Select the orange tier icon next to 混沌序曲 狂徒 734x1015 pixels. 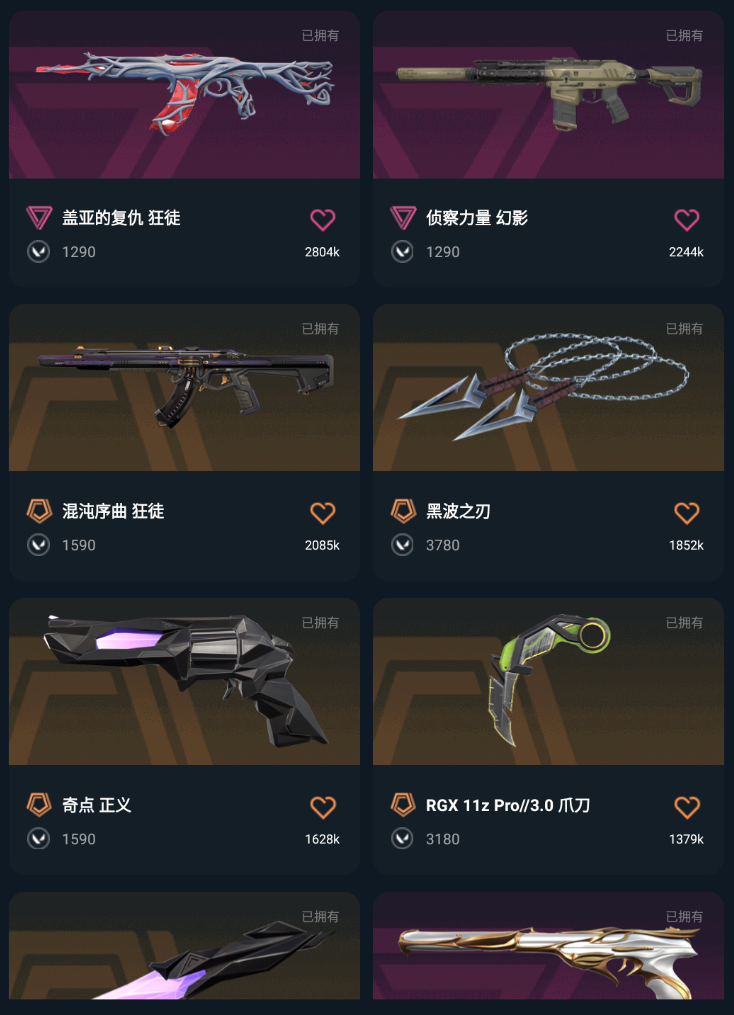[x=39, y=511]
